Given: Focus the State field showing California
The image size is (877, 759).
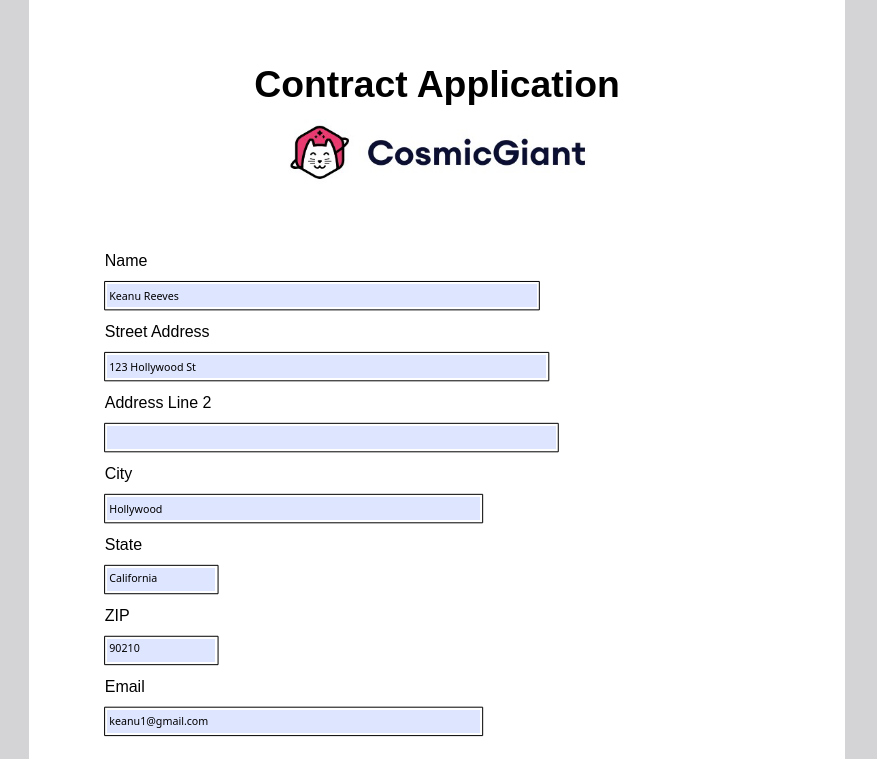Looking at the screenshot, I should [x=161, y=579].
